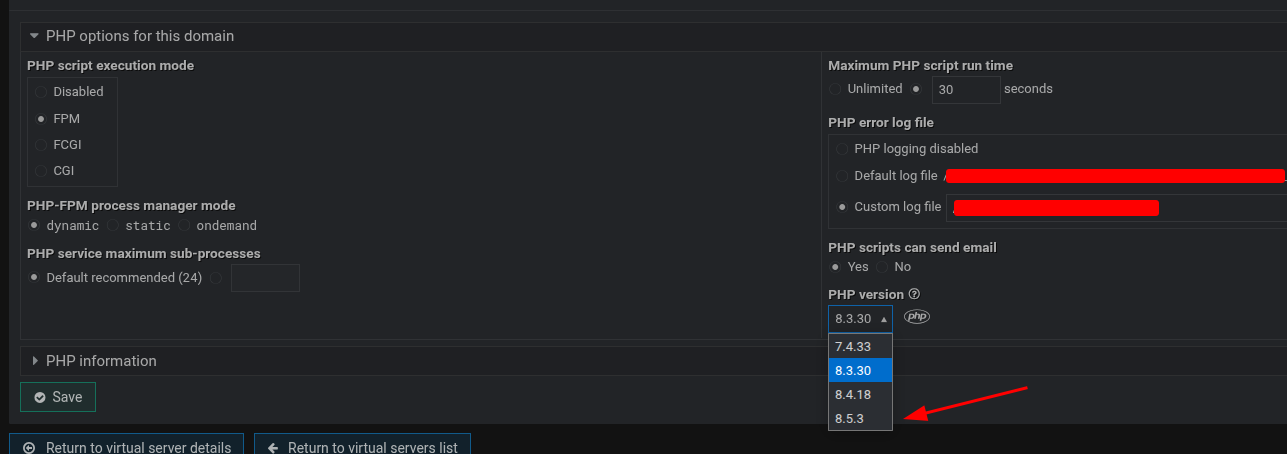Collapse the PHP options for this domain section
This screenshot has width=1287, height=454.
click(x=35, y=36)
